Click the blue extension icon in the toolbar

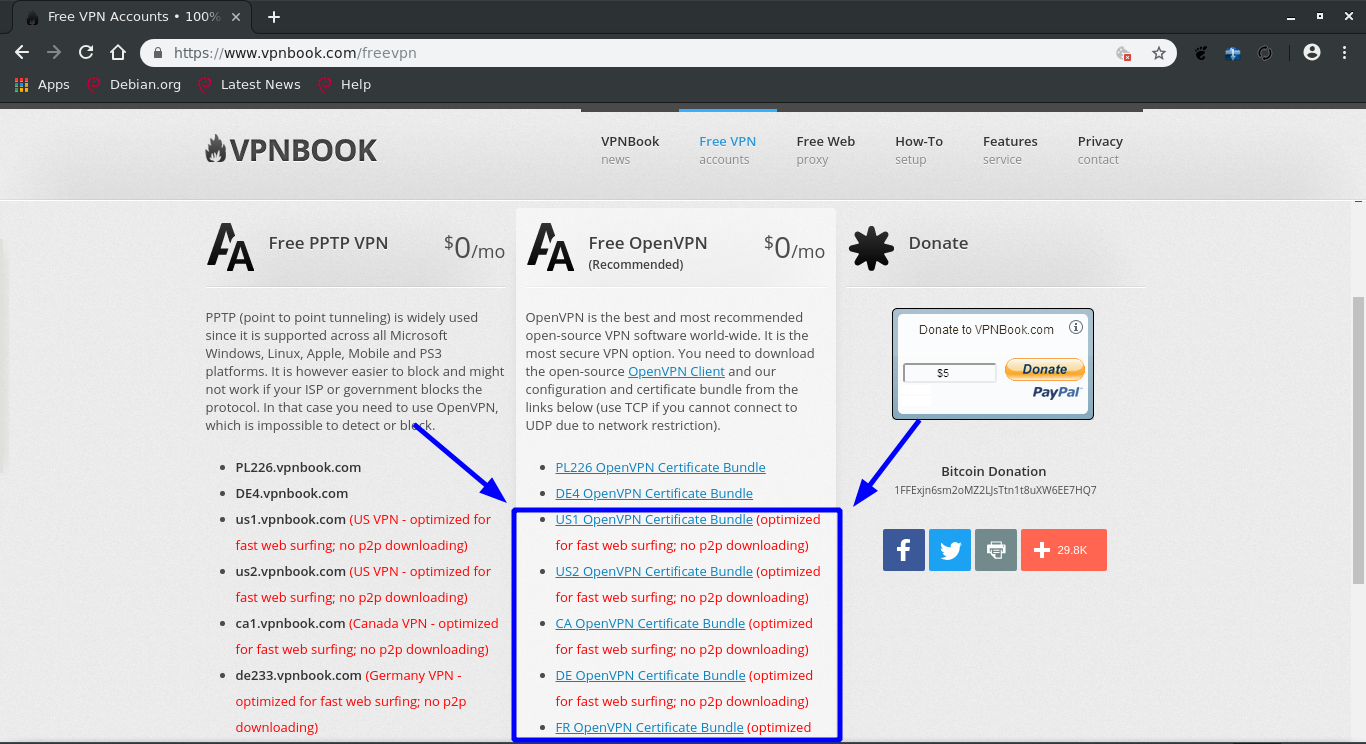pyautogui.click(x=1233, y=53)
